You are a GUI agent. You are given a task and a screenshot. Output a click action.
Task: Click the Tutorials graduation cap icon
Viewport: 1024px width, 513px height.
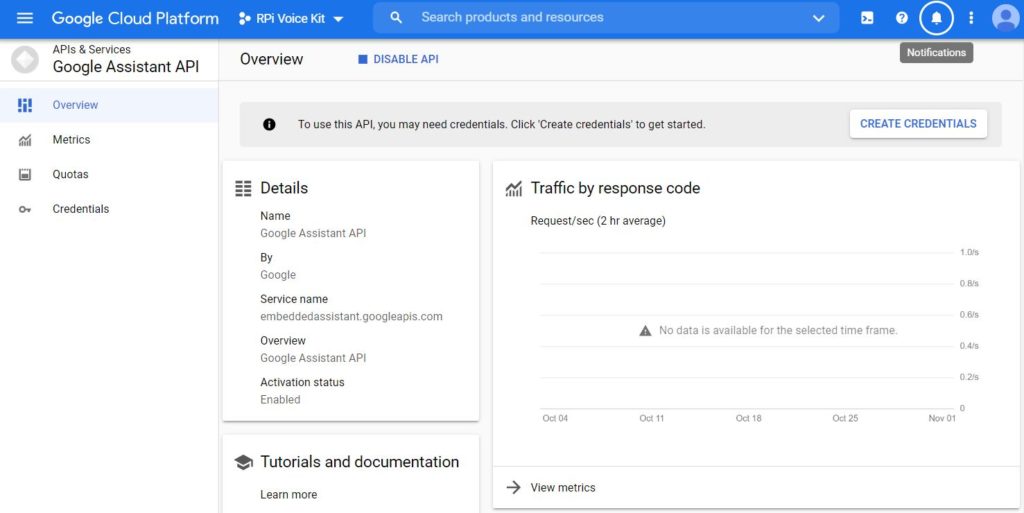click(244, 463)
